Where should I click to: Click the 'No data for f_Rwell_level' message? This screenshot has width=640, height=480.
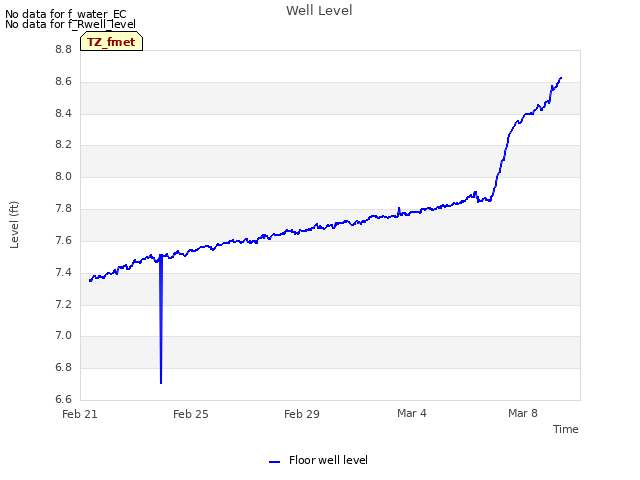tap(70, 24)
